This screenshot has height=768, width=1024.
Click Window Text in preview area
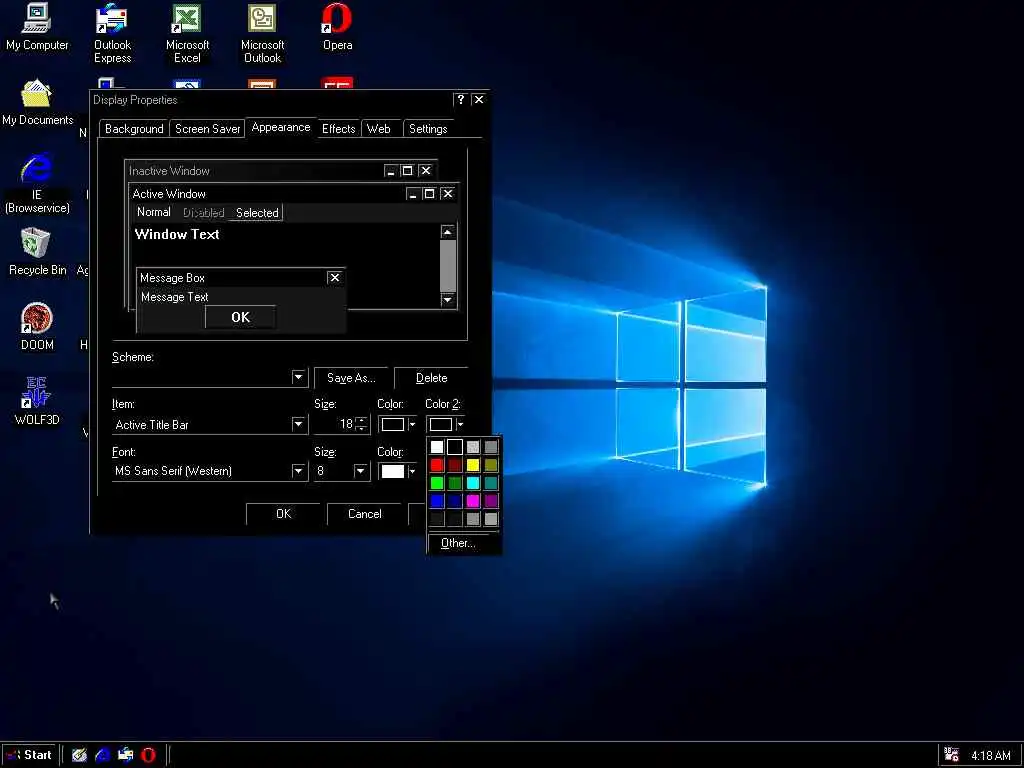click(x=177, y=234)
